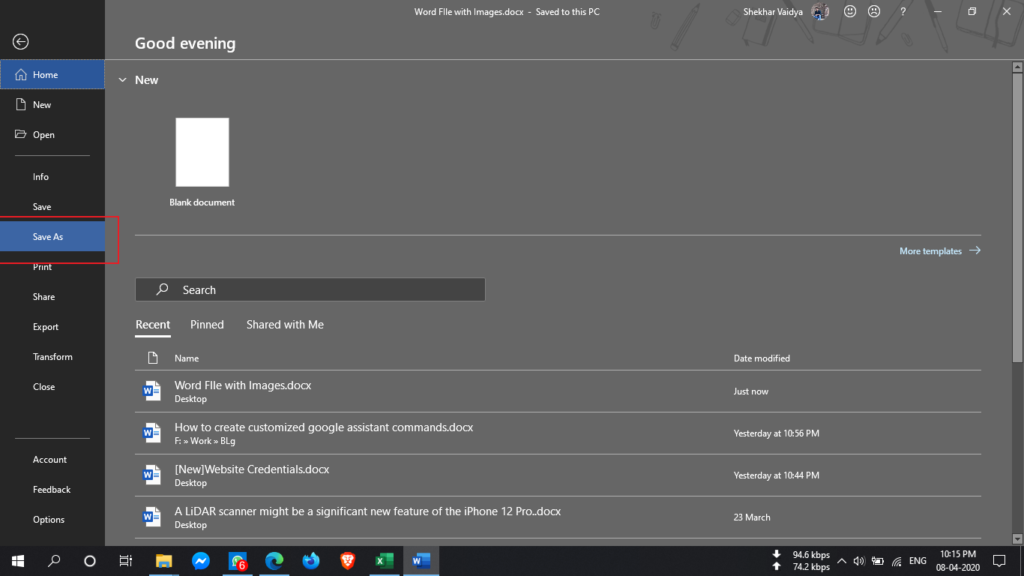Switch to the Pinned tab

click(207, 324)
